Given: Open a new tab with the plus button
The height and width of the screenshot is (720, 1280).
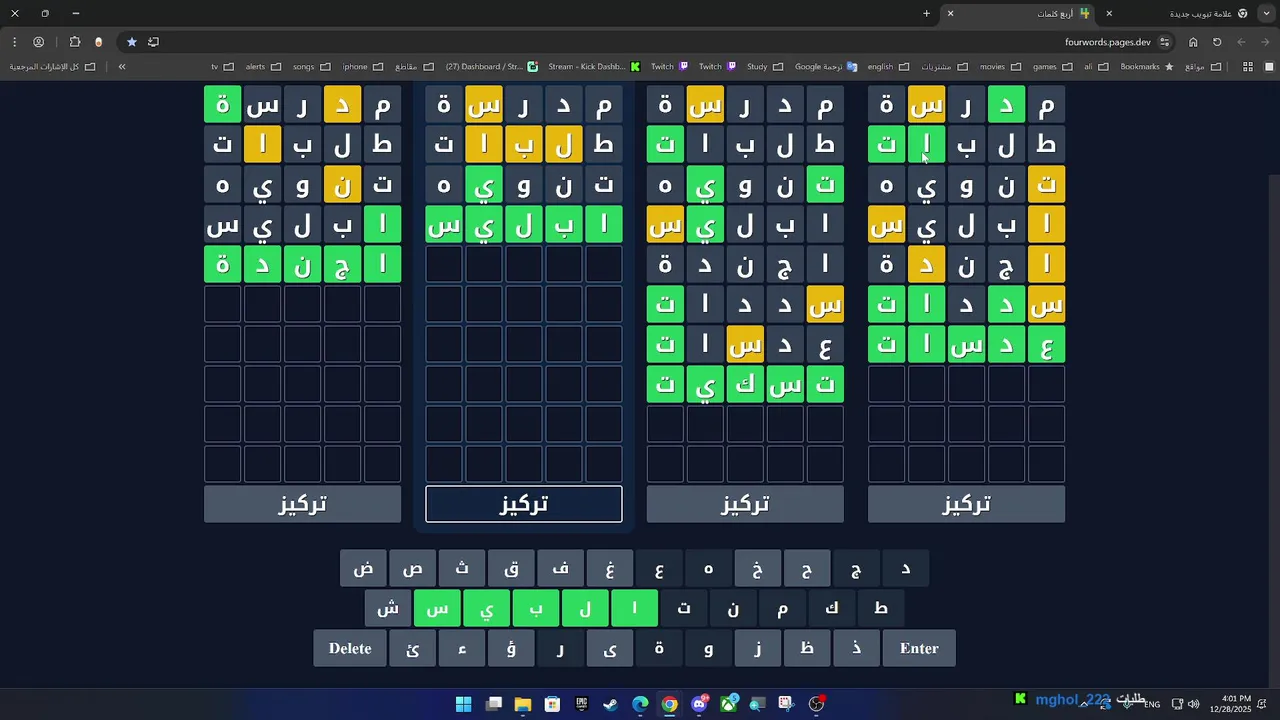Looking at the screenshot, I should point(926,14).
